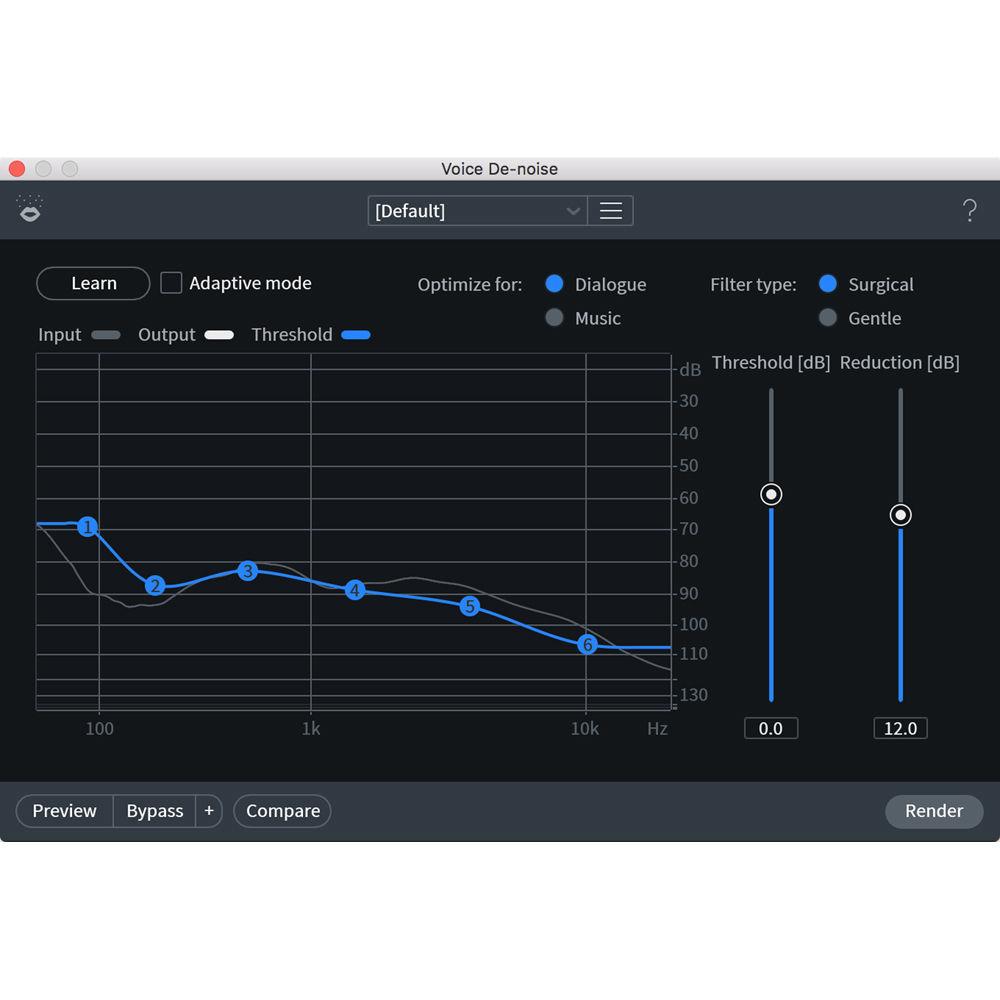Click node 6 on the threshold curve

click(x=587, y=645)
